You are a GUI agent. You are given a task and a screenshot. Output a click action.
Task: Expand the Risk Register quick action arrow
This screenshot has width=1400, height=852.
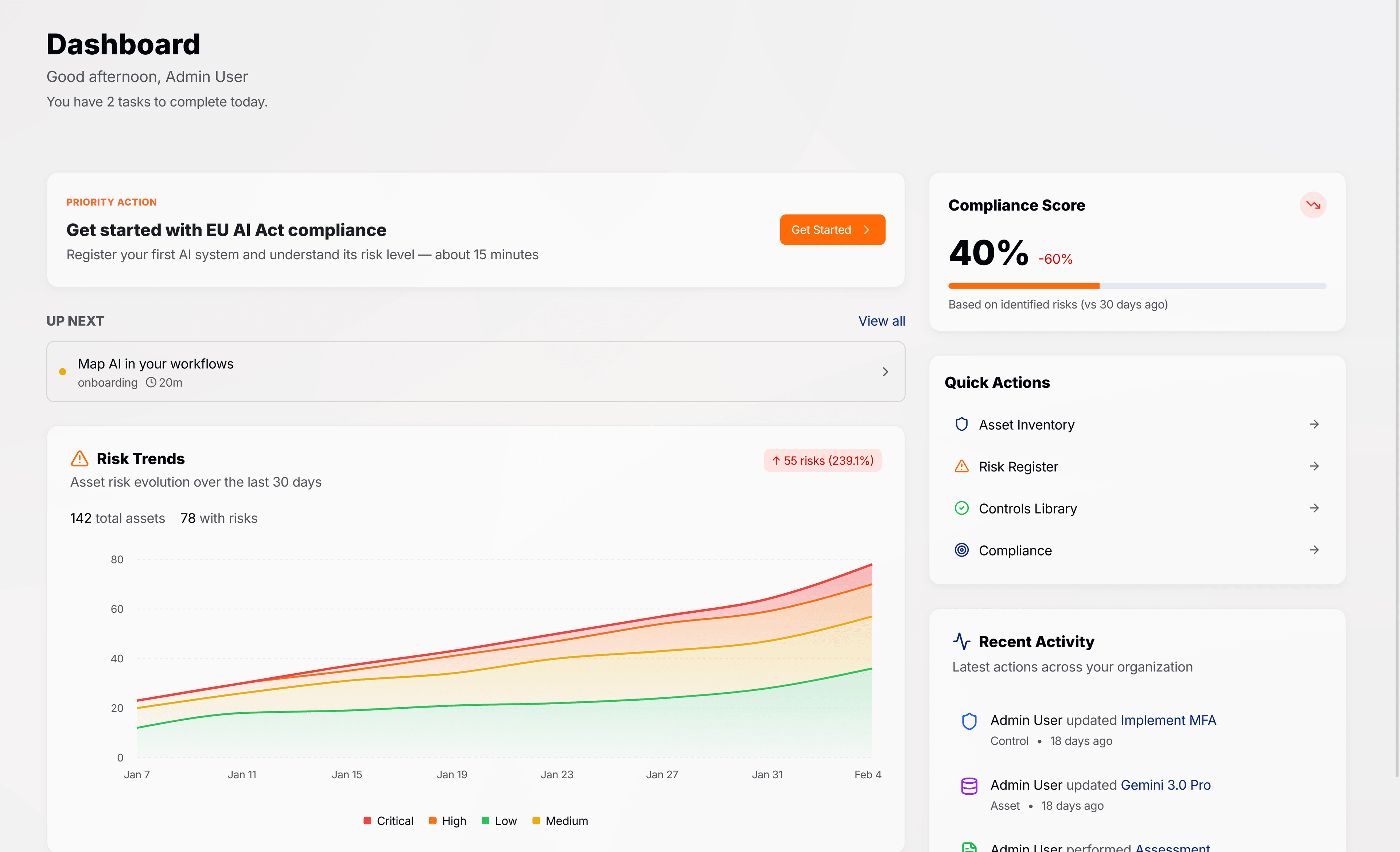coord(1314,466)
